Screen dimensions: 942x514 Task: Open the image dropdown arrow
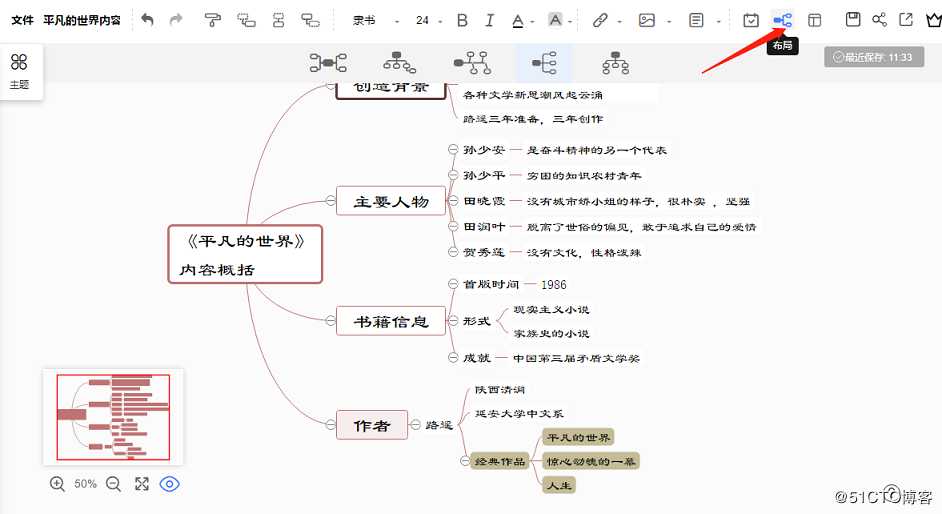coord(669,22)
